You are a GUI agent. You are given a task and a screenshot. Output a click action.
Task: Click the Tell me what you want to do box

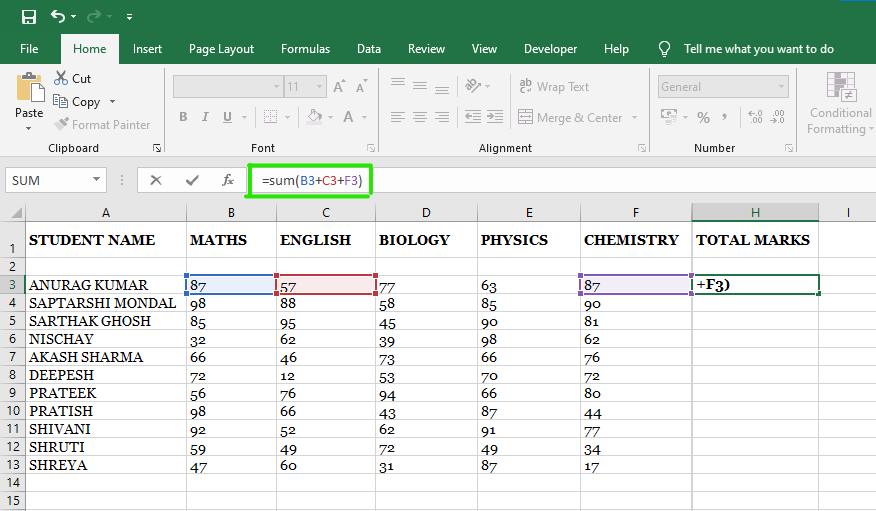point(758,49)
